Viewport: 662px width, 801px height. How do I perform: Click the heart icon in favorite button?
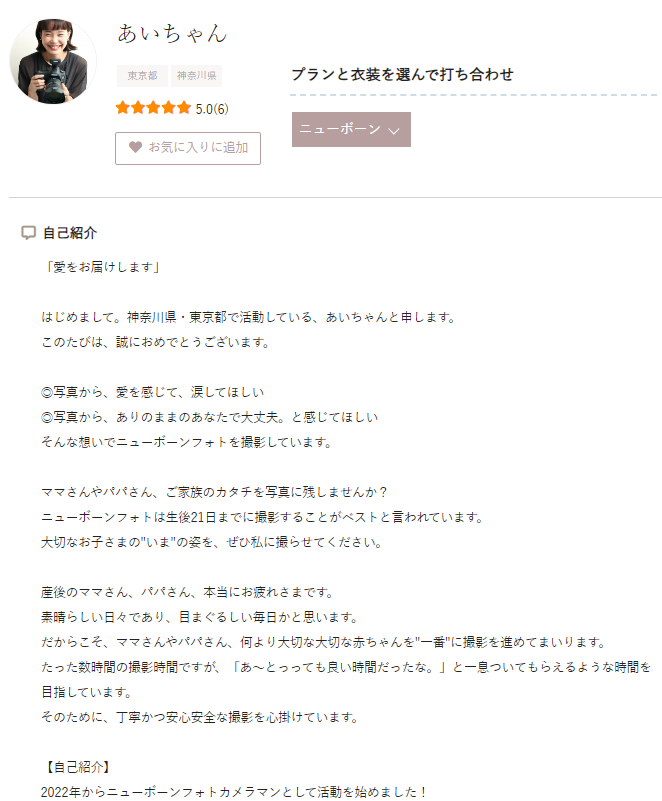coord(135,147)
